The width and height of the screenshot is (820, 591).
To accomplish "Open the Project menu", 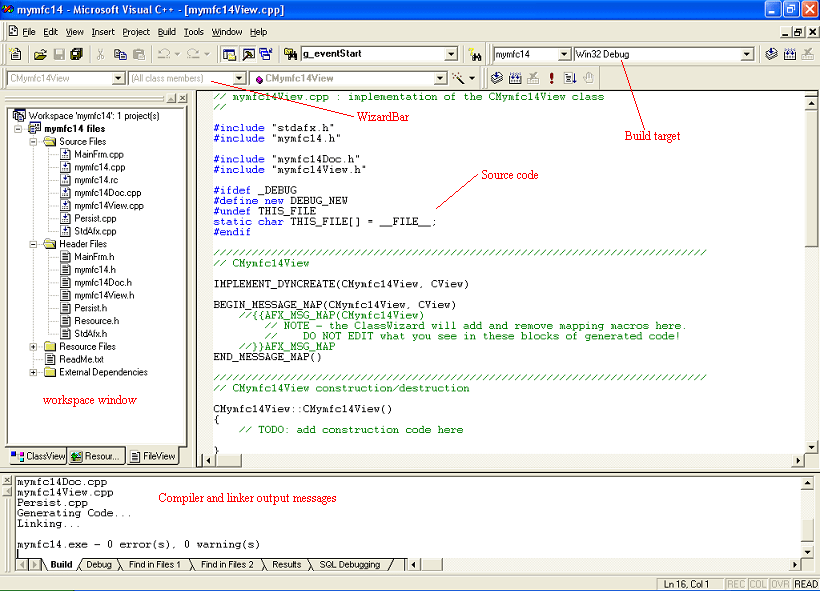I will coord(135,31).
